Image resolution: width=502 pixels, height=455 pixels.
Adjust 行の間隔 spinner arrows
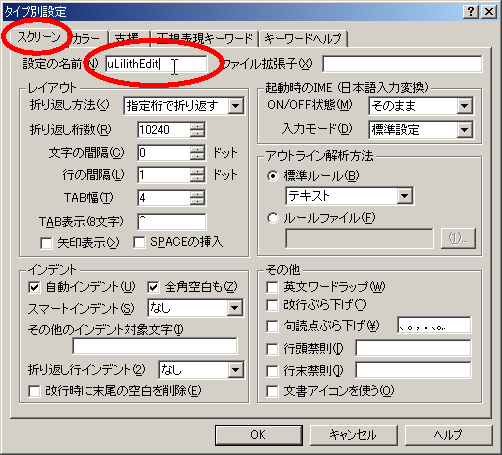pos(197,175)
